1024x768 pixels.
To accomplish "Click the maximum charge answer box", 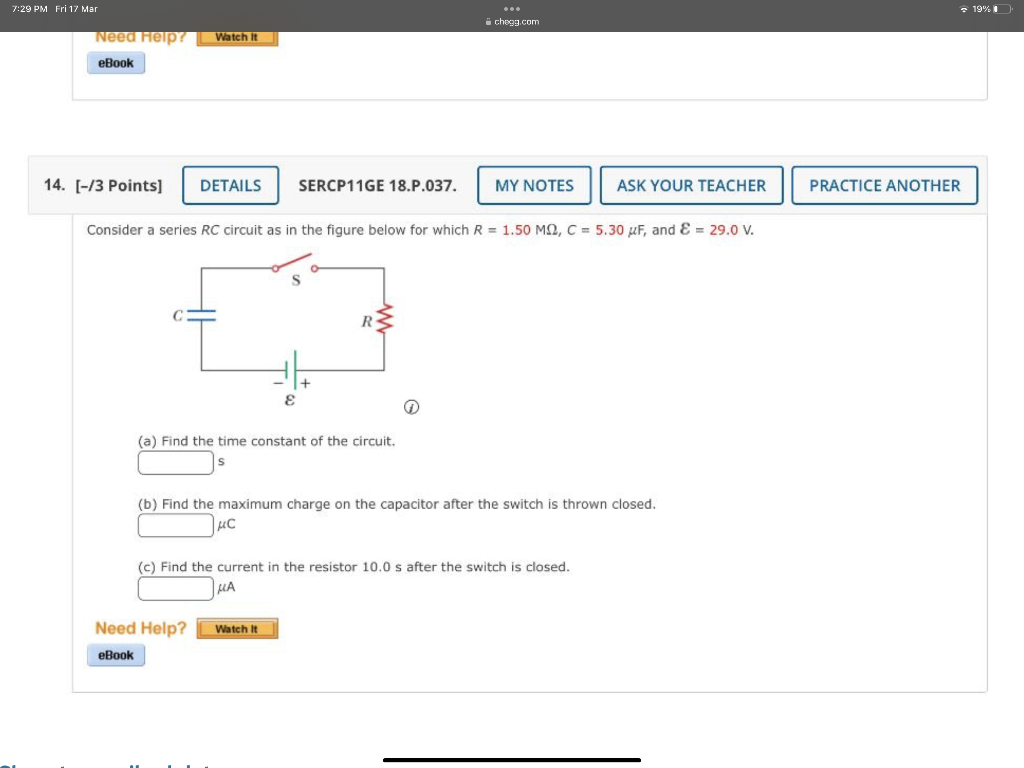I will [x=175, y=525].
